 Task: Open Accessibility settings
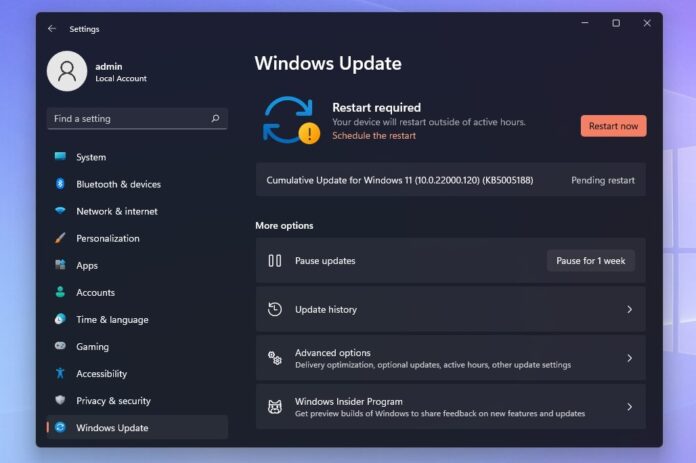(x=137, y=374)
